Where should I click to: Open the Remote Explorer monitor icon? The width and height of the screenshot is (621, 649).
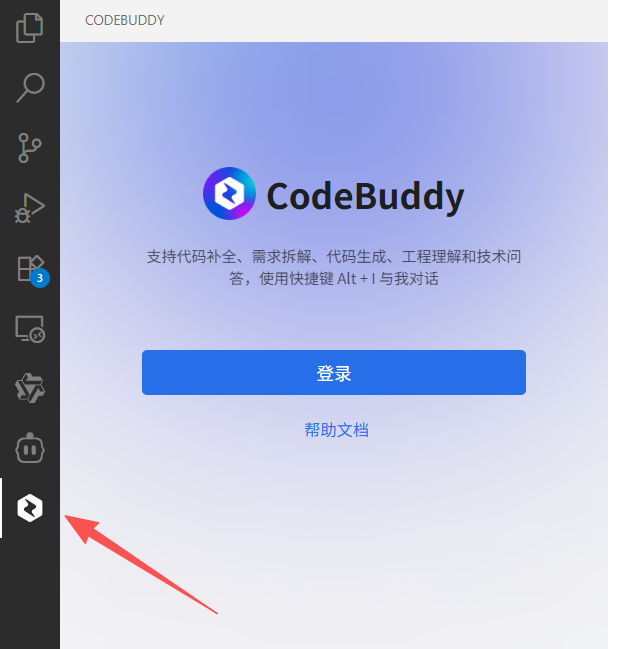[30, 329]
